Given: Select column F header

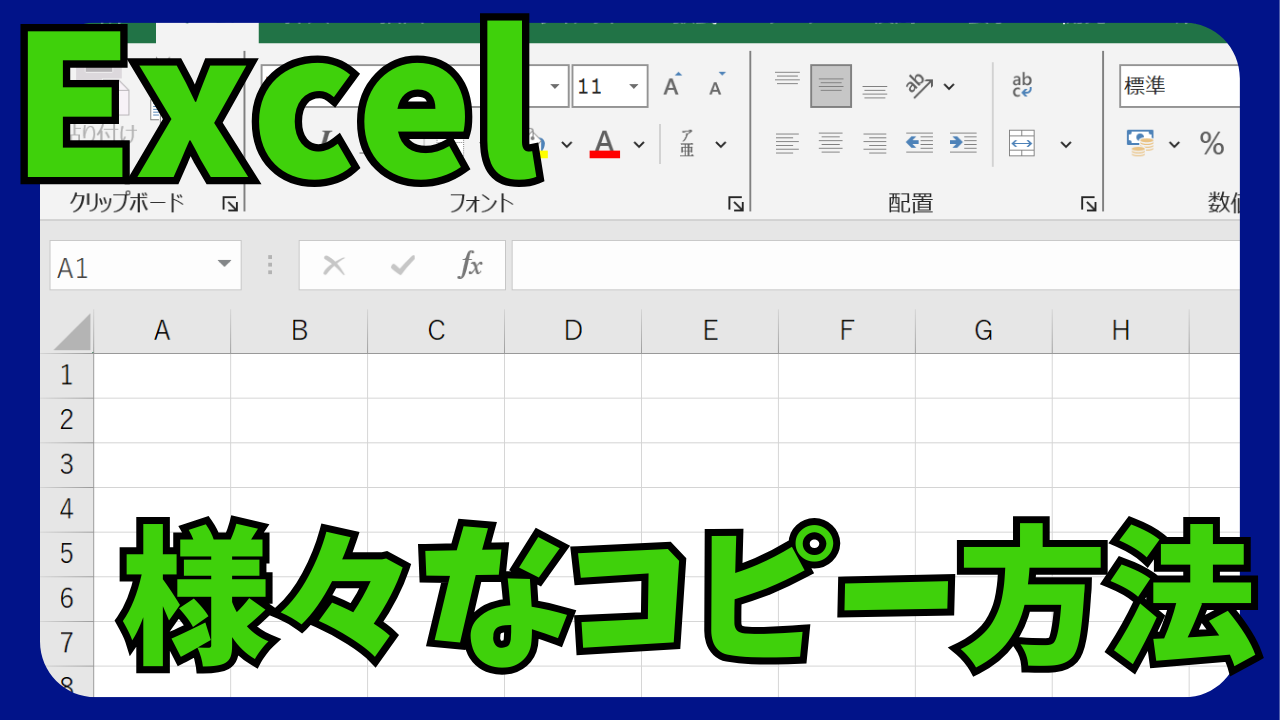Looking at the screenshot, I should (x=847, y=331).
